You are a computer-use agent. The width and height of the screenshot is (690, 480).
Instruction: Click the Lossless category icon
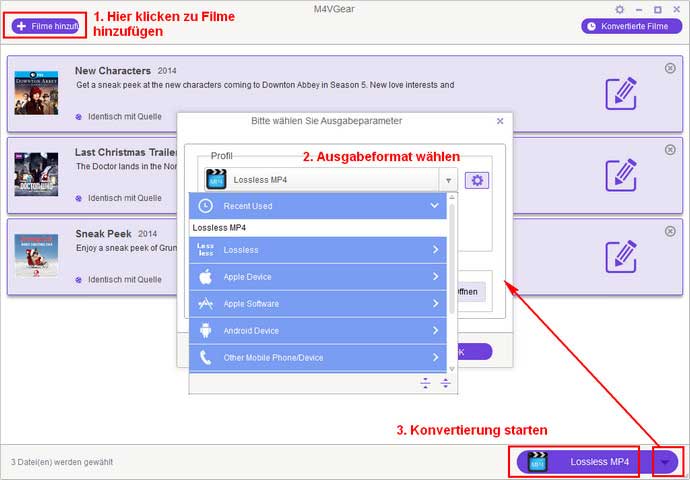206,249
